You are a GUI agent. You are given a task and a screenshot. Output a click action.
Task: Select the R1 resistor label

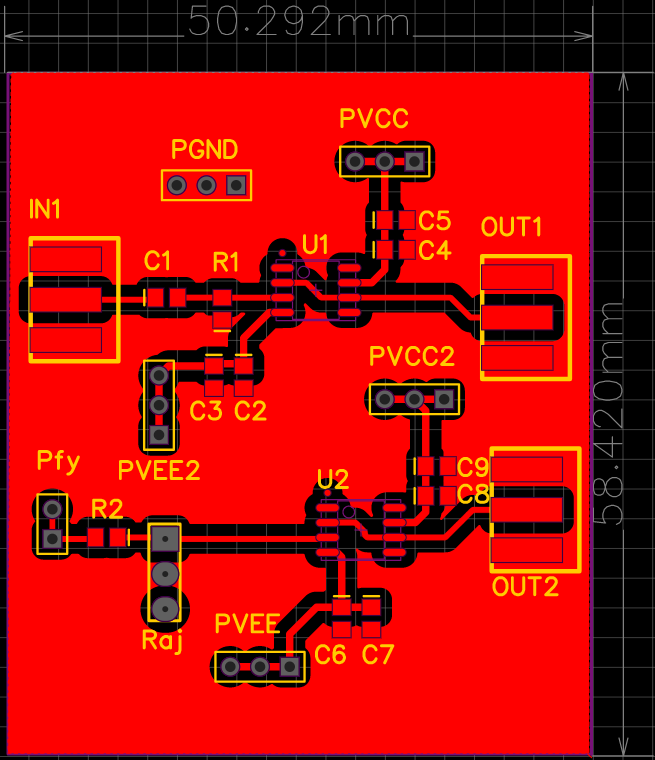point(226,262)
